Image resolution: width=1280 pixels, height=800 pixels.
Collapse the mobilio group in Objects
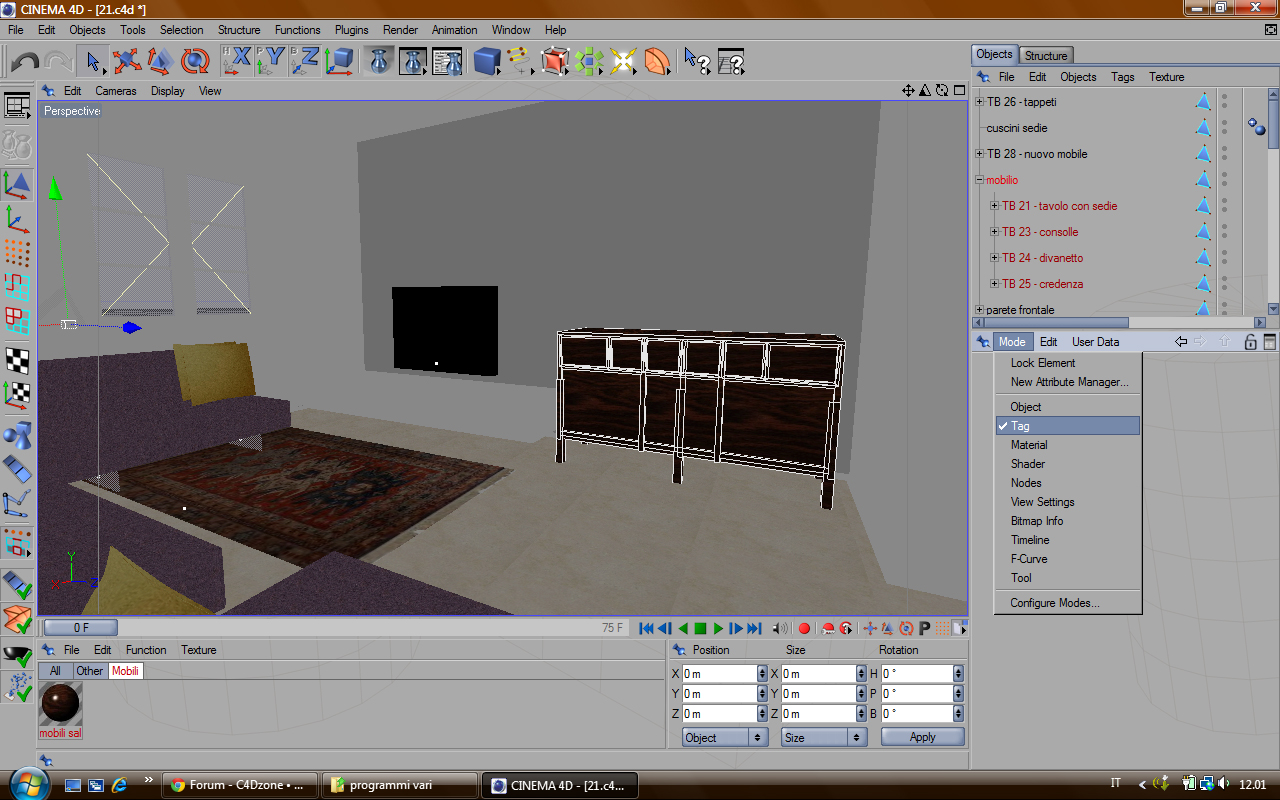pos(980,180)
